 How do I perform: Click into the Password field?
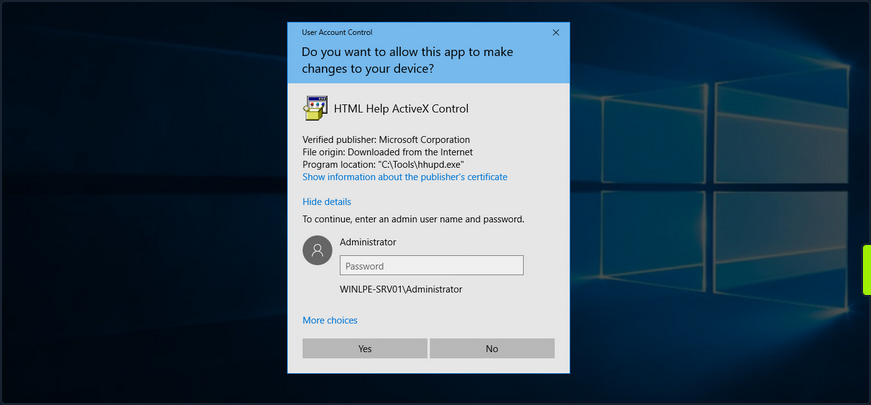click(432, 266)
